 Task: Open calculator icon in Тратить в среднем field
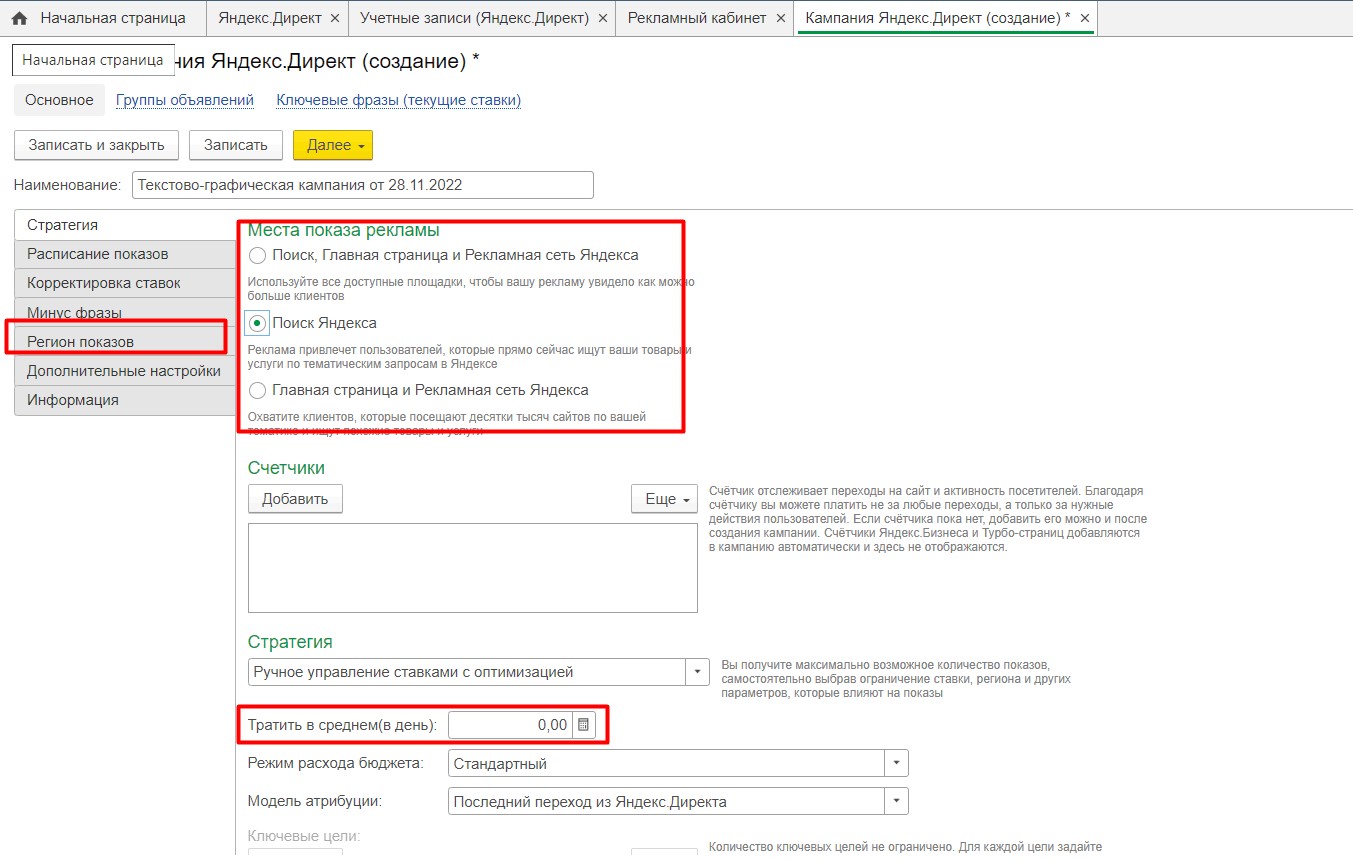(584, 725)
